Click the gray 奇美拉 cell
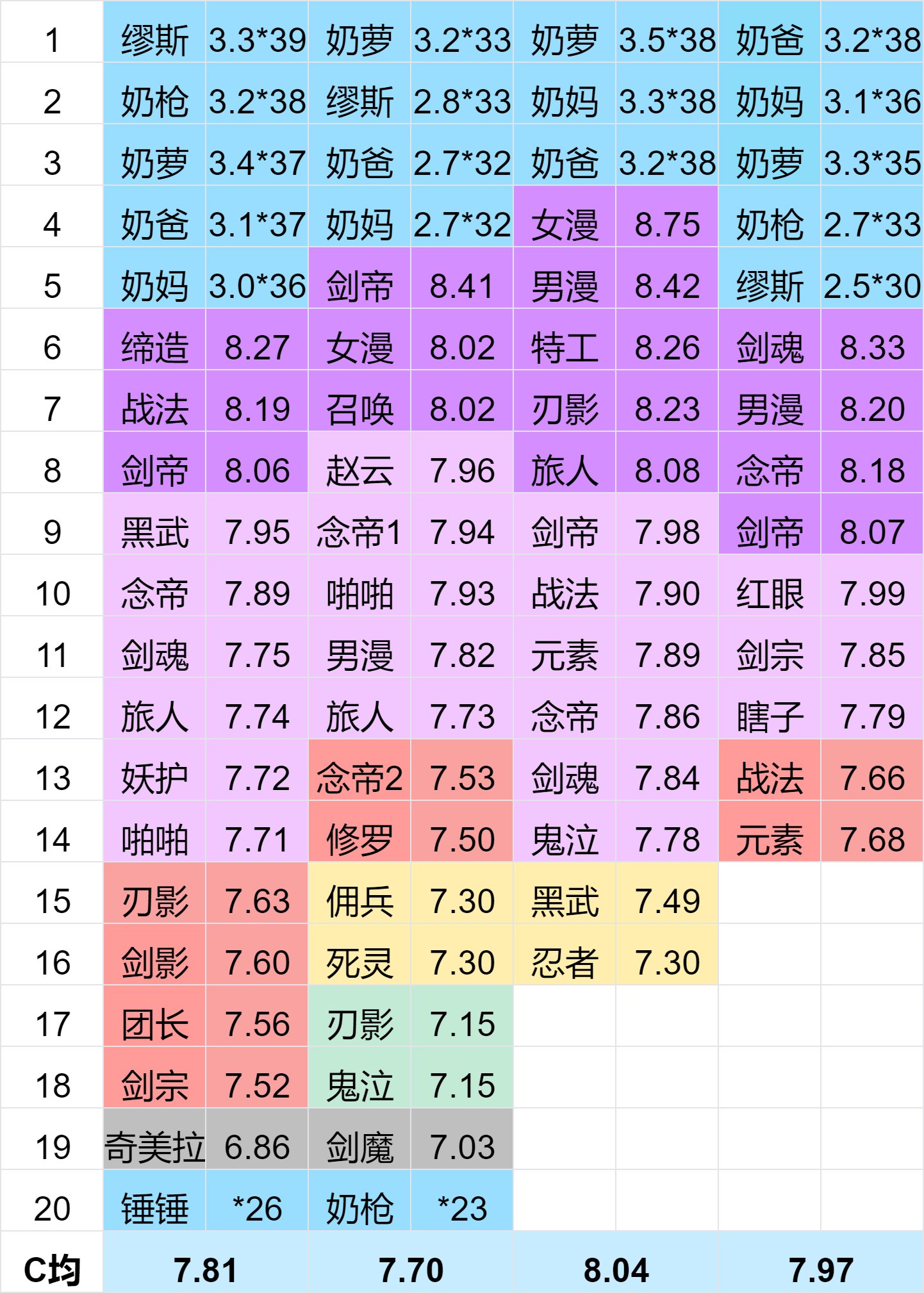 coord(154,1139)
